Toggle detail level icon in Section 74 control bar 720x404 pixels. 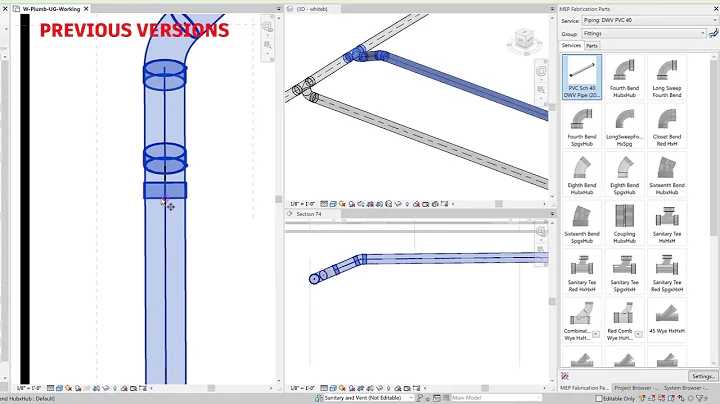pos(324,388)
